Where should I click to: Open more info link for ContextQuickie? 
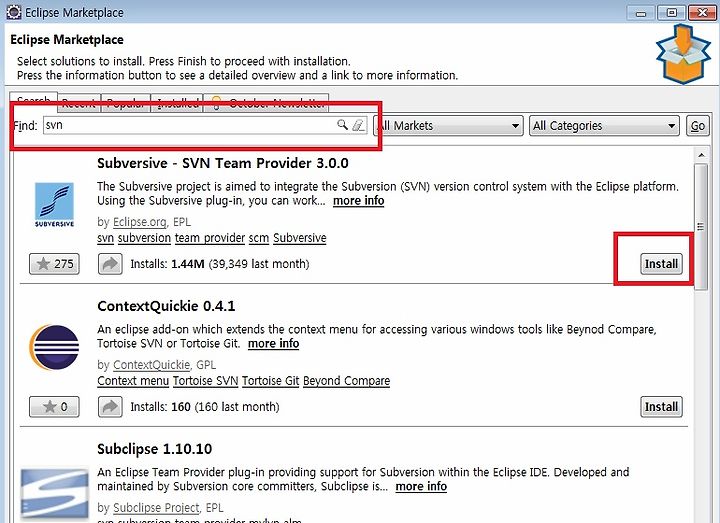click(x=274, y=343)
